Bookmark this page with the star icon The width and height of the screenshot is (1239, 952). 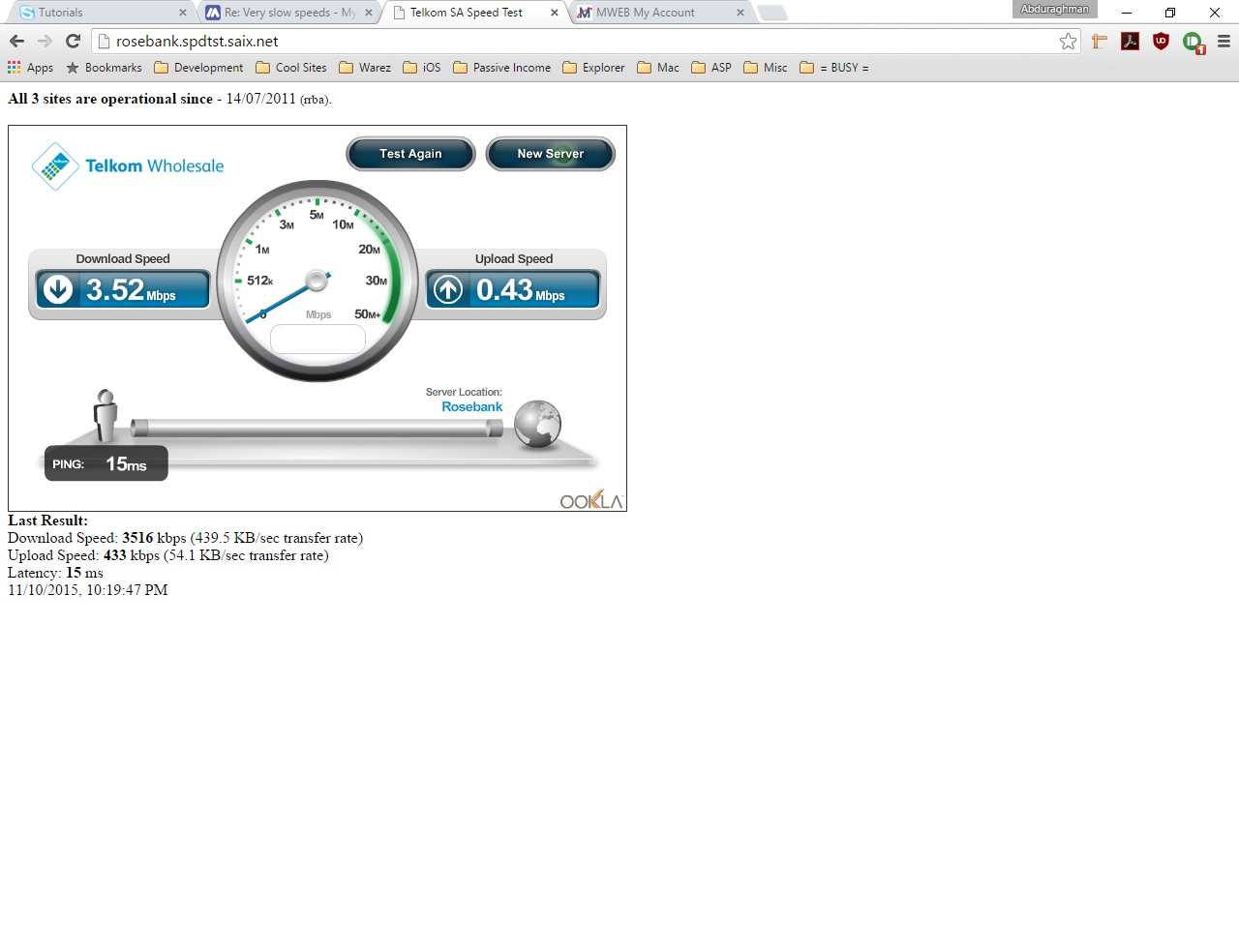point(1068,41)
